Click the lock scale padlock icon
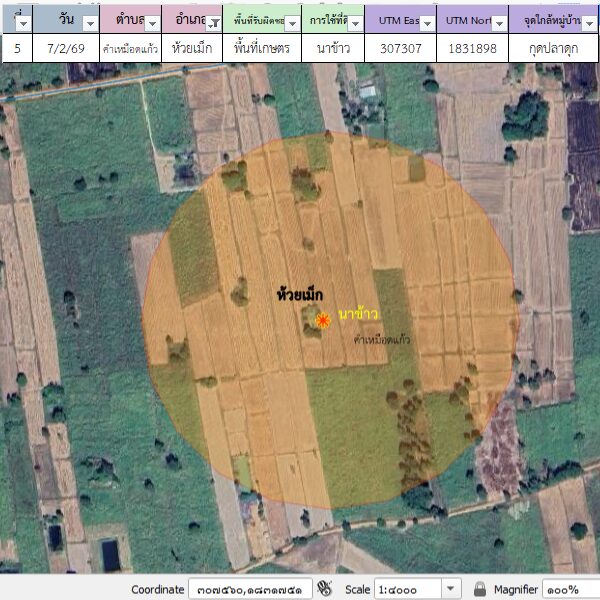This screenshot has height=600, width=600. pos(480,589)
